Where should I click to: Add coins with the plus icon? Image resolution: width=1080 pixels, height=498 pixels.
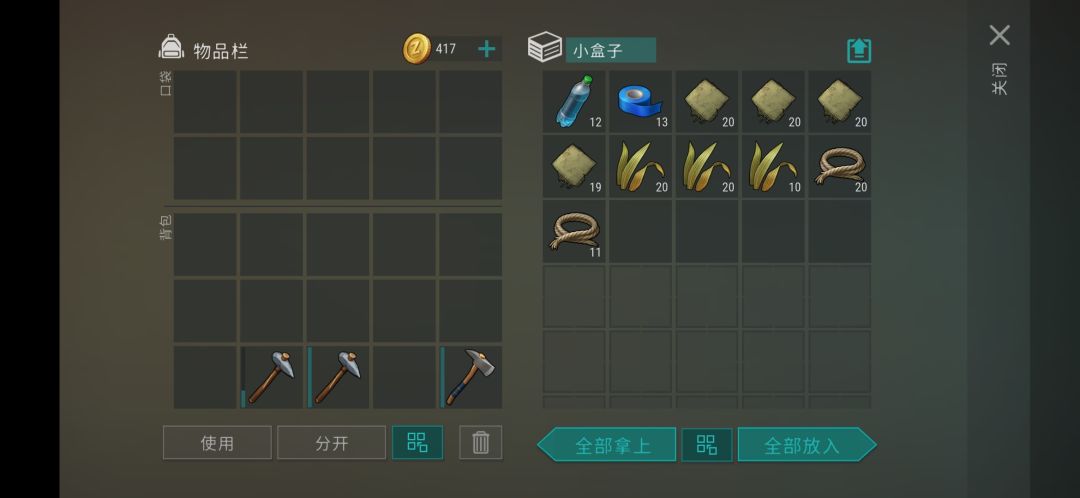[x=486, y=49]
